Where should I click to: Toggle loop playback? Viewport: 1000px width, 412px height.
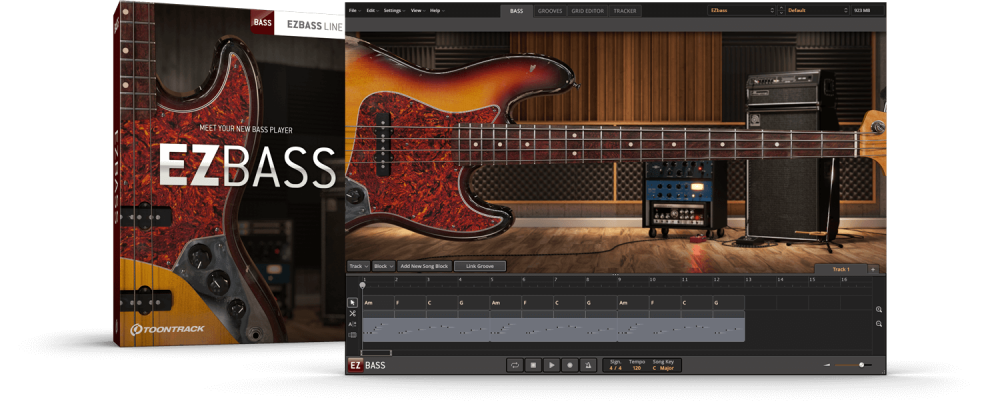coord(513,365)
